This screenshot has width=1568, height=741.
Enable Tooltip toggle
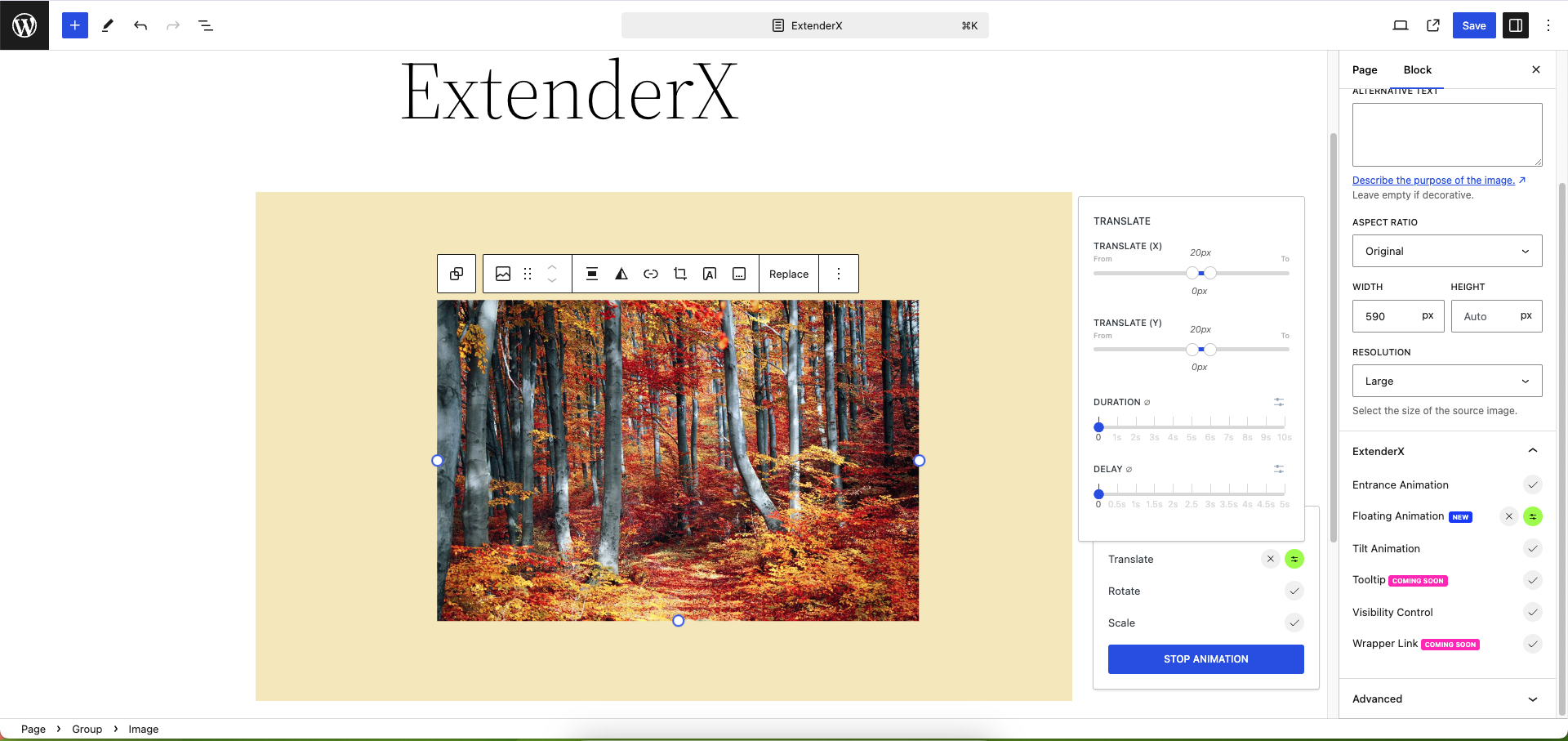tap(1533, 580)
